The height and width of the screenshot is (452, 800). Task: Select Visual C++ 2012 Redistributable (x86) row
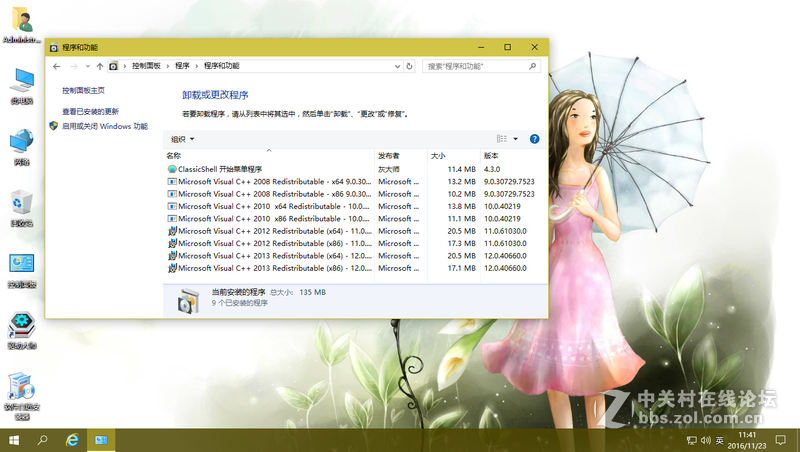pos(355,243)
